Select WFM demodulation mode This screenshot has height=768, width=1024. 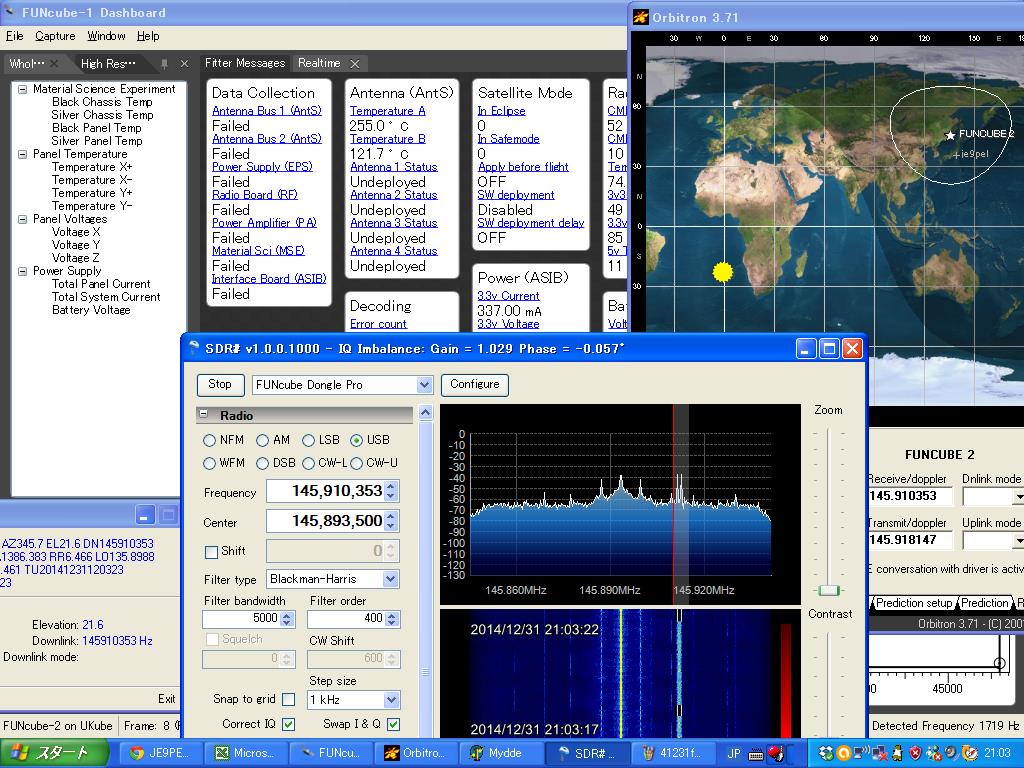[209, 463]
